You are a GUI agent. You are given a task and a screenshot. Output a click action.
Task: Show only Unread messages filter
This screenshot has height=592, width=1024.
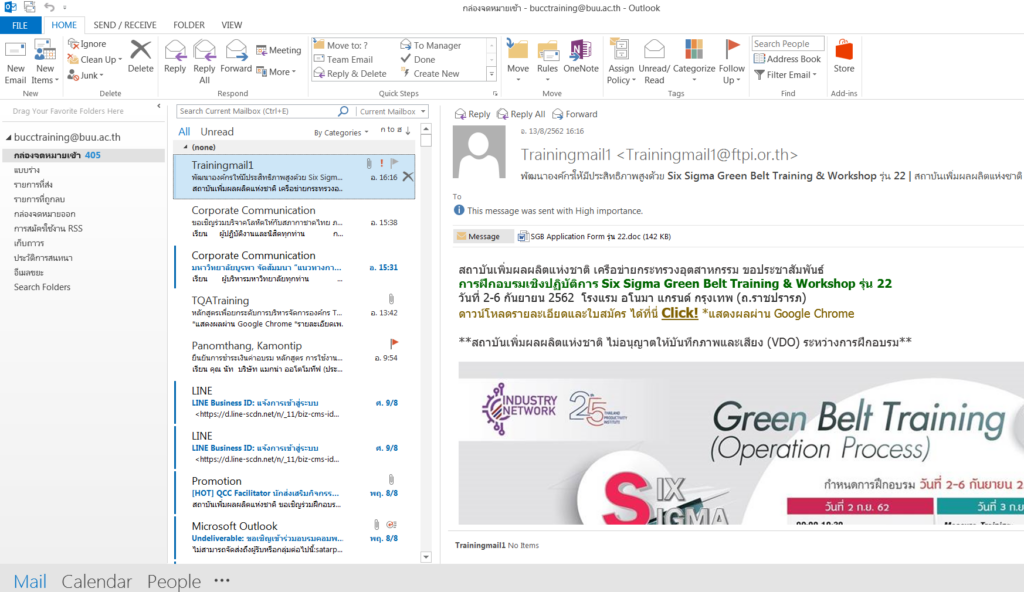click(217, 132)
